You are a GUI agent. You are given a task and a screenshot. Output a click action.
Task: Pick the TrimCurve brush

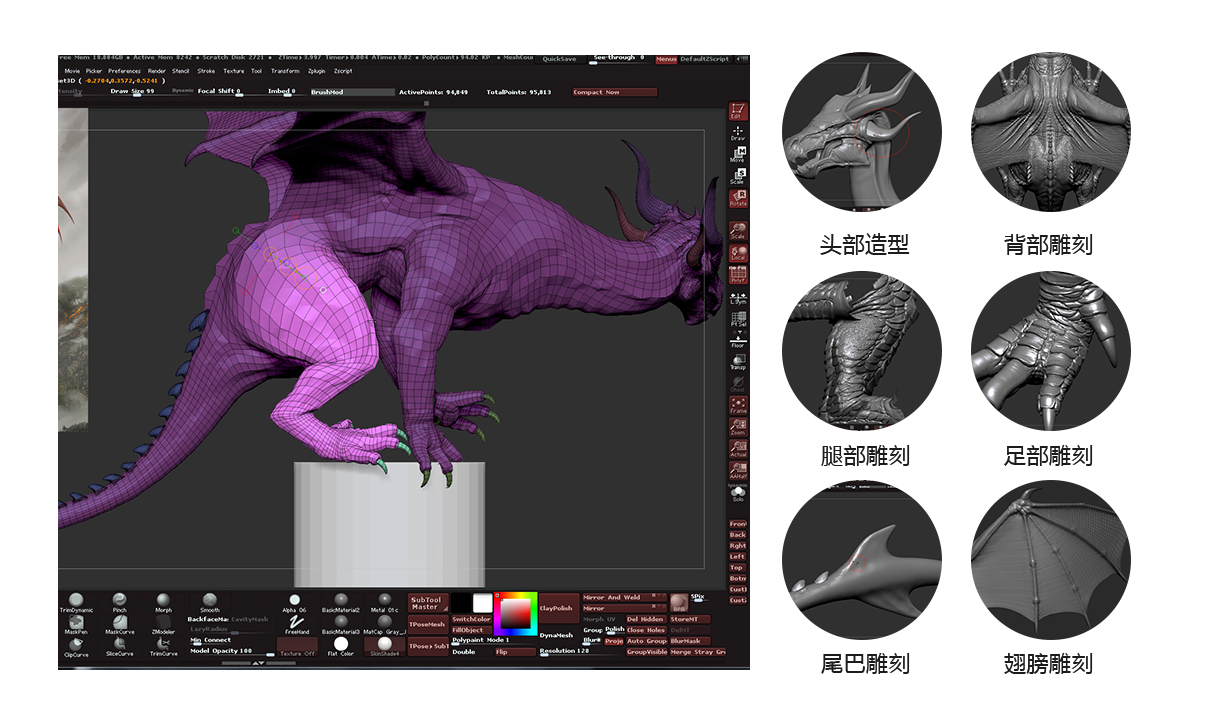pyautogui.click(x=163, y=647)
